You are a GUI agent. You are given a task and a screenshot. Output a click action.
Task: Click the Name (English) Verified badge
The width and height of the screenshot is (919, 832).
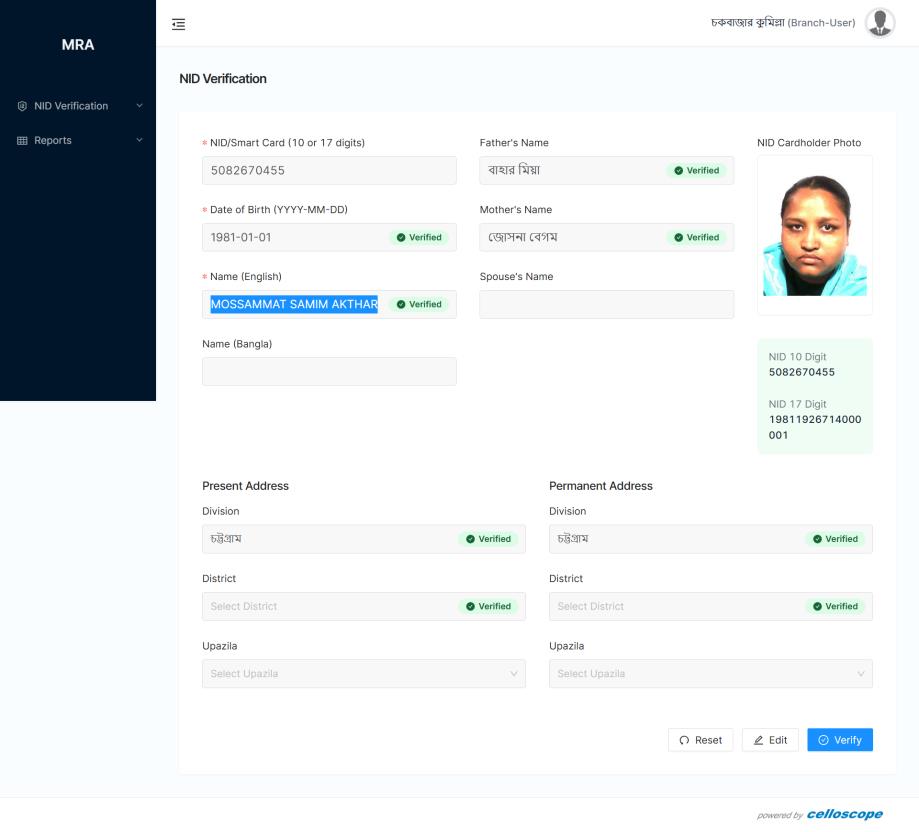click(x=419, y=305)
